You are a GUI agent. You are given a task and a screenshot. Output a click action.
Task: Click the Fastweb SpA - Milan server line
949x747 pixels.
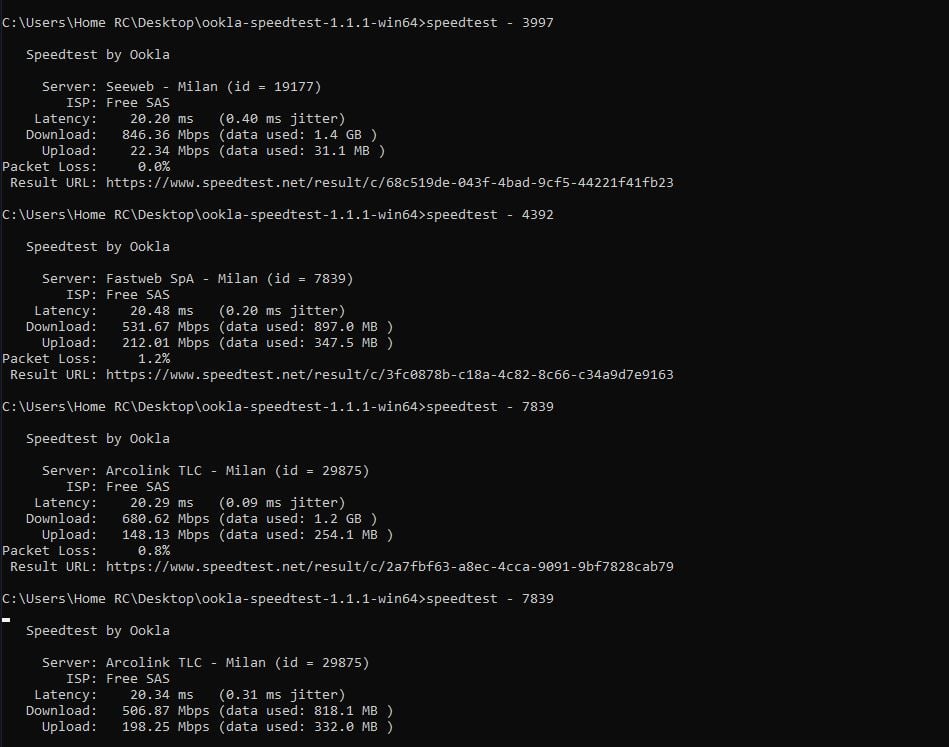[229, 279]
